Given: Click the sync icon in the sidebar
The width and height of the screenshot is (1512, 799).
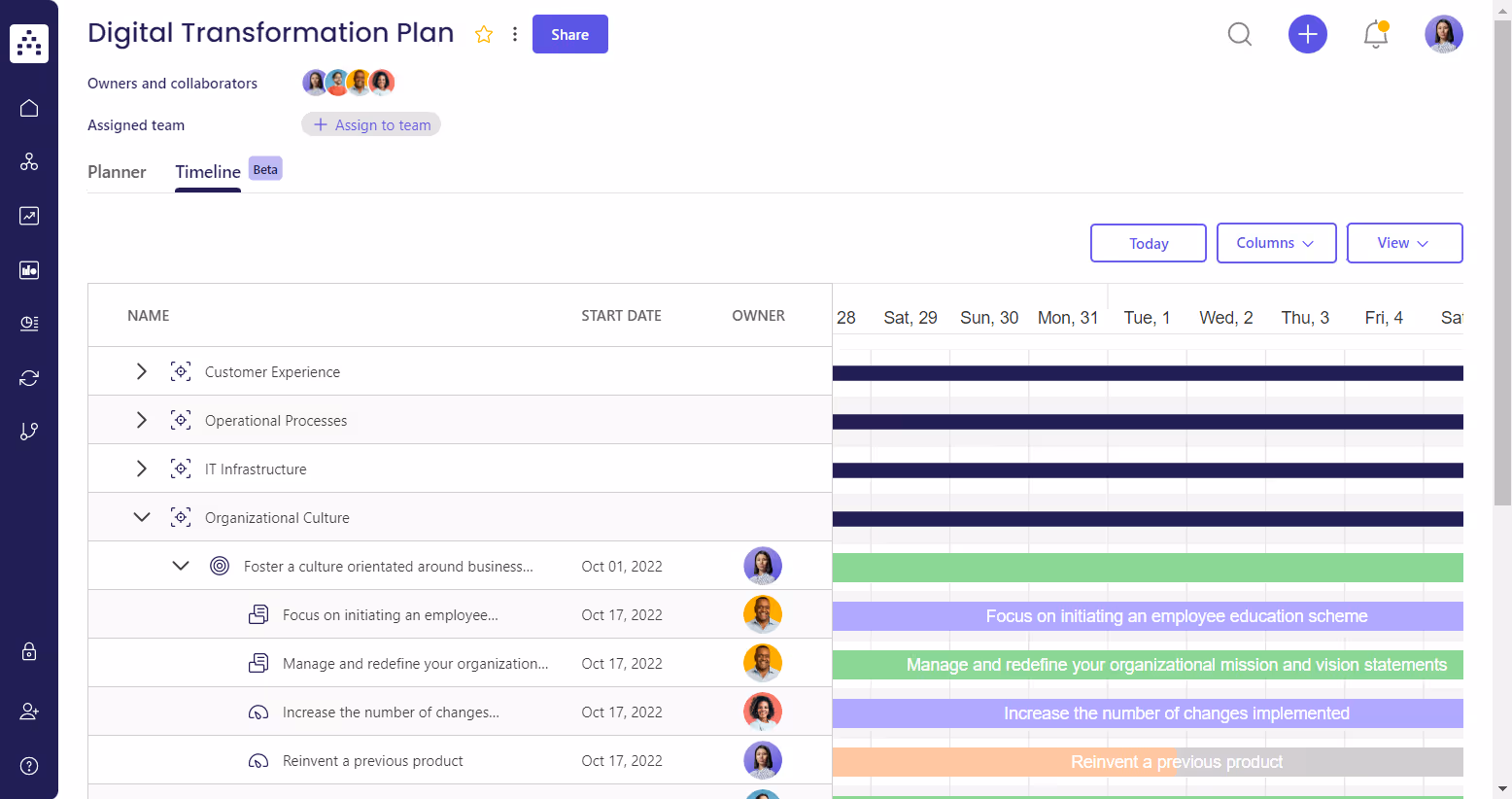Looking at the screenshot, I should [x=28, y=377].
